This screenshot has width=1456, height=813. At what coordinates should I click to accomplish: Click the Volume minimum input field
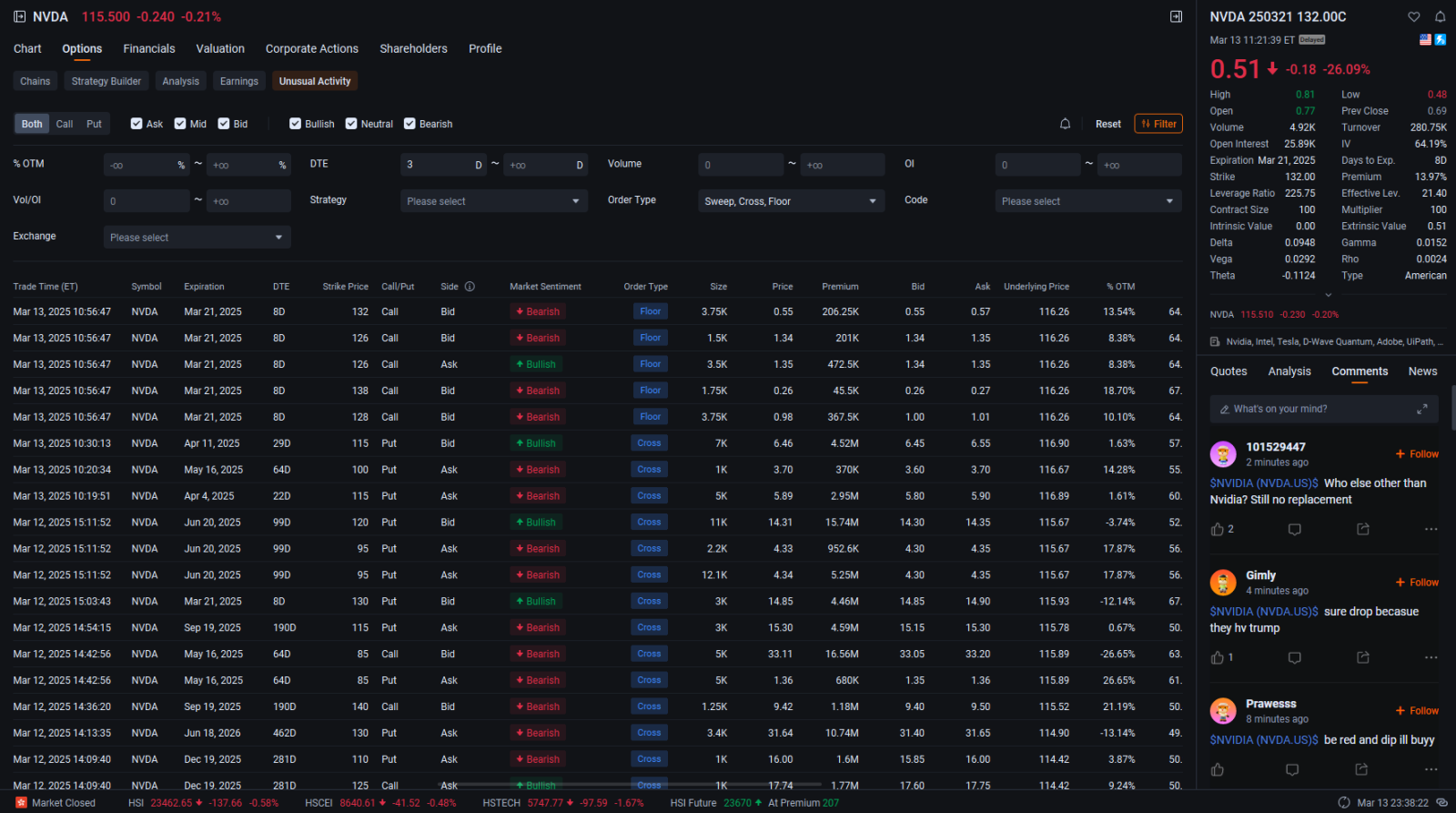[x=741, y=165]
